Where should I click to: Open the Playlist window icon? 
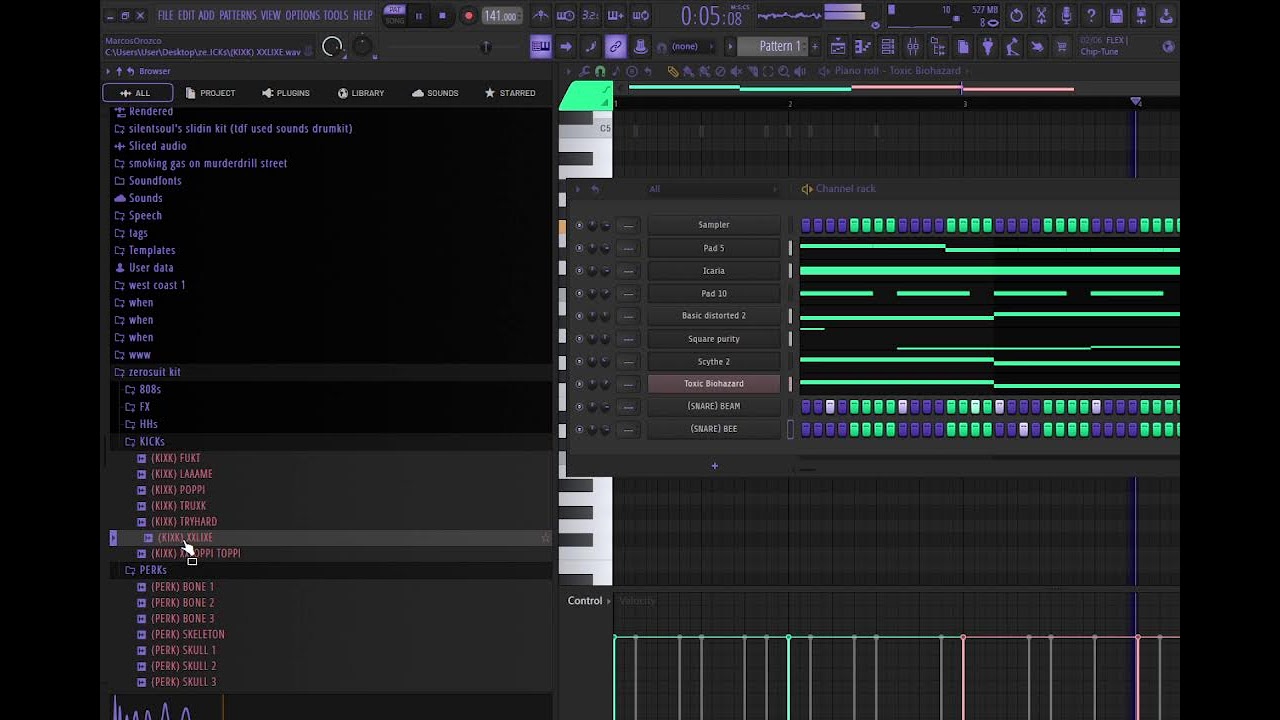click(838, 47)
